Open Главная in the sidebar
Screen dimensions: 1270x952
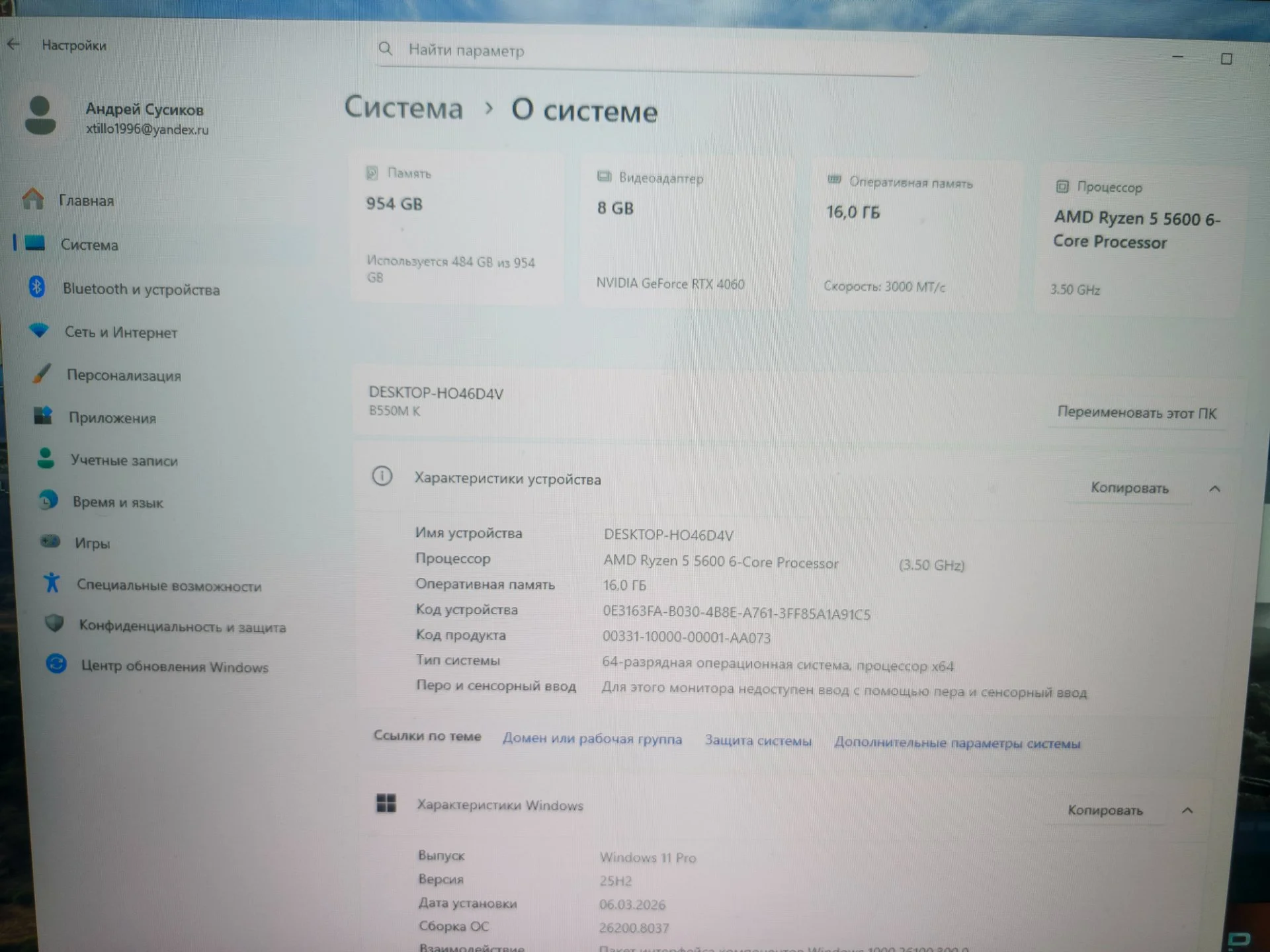point(86,200)
